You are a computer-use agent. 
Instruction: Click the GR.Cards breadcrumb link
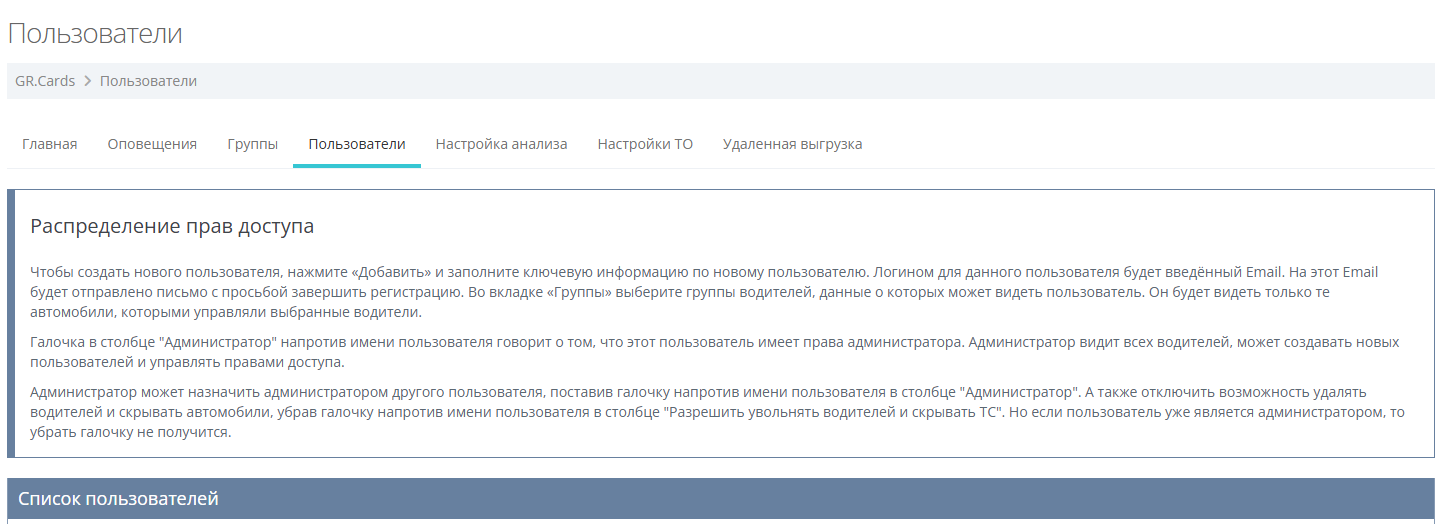[x=45, y=81]
